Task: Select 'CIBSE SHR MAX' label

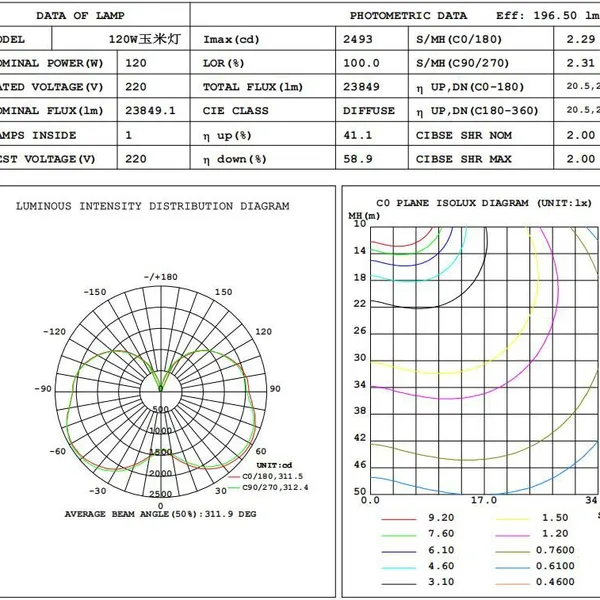Action: [x=464, y=159]
